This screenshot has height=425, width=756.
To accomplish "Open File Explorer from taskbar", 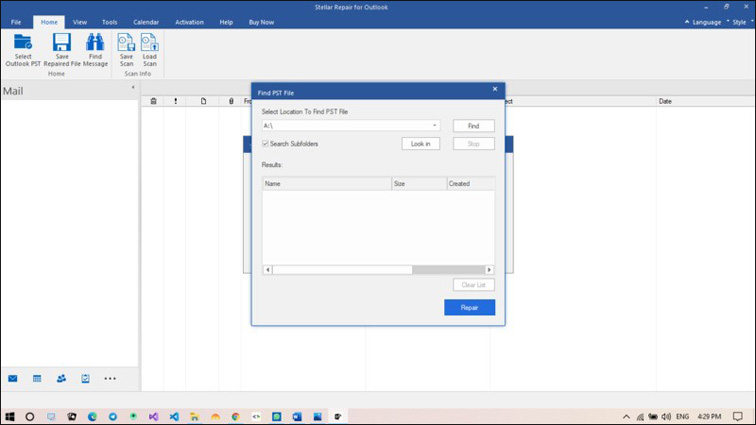I will click(194, 416).
